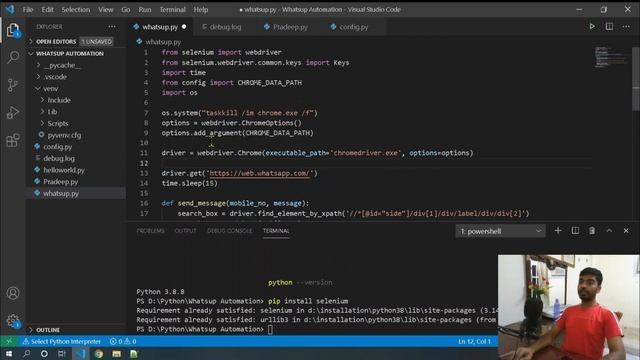The width and height of the screenshot is (640, 360).
Task: Switch to Chrome from taskbar
Action: click(98, 353)
